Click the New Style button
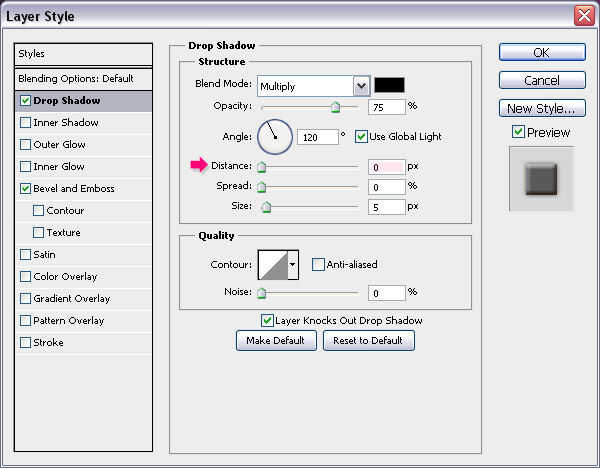This screenshot has height=468, width=600. (542, 108)
